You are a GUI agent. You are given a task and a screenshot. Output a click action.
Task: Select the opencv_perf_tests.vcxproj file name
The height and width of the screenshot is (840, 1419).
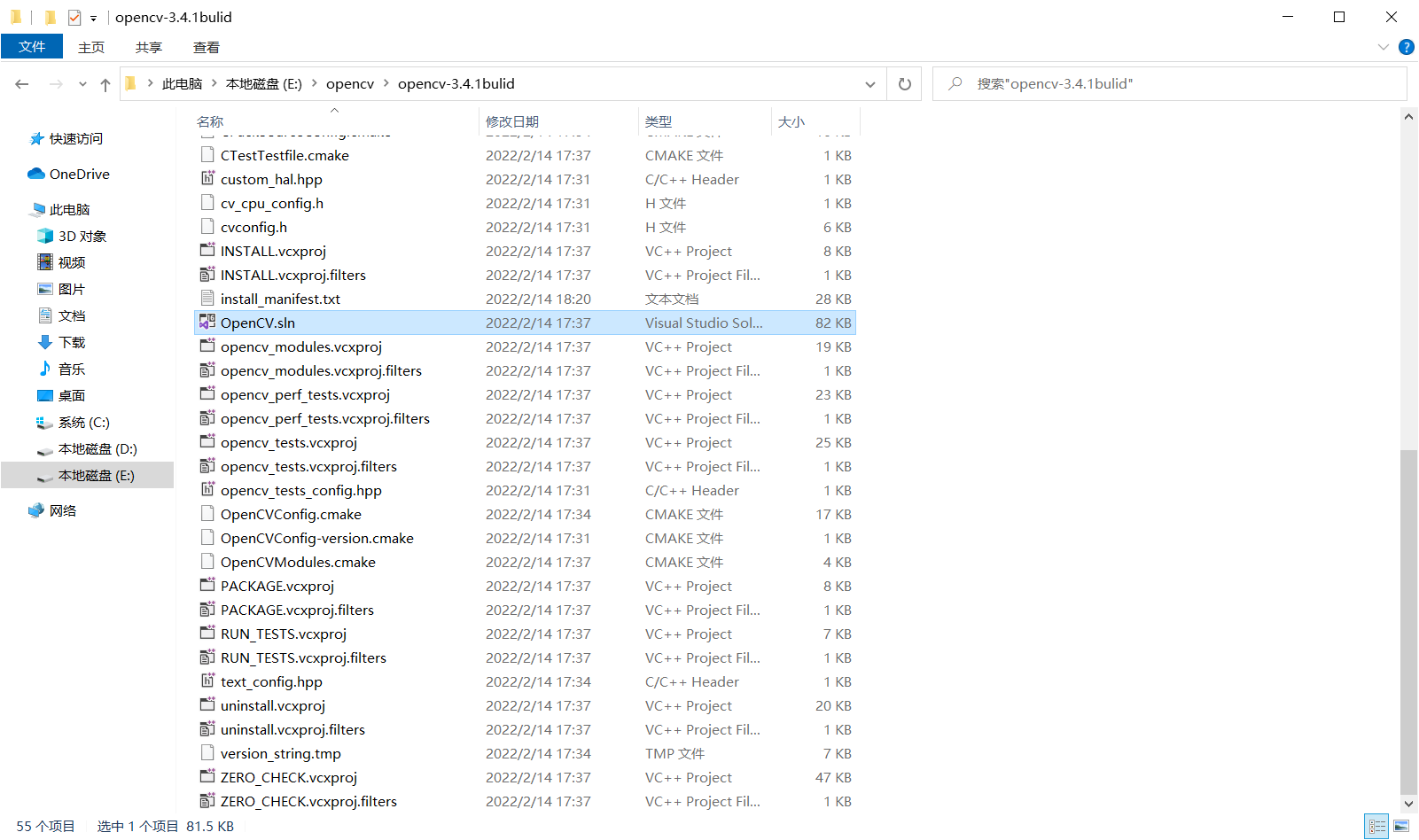pyautogui.click(x=305, y=394)
